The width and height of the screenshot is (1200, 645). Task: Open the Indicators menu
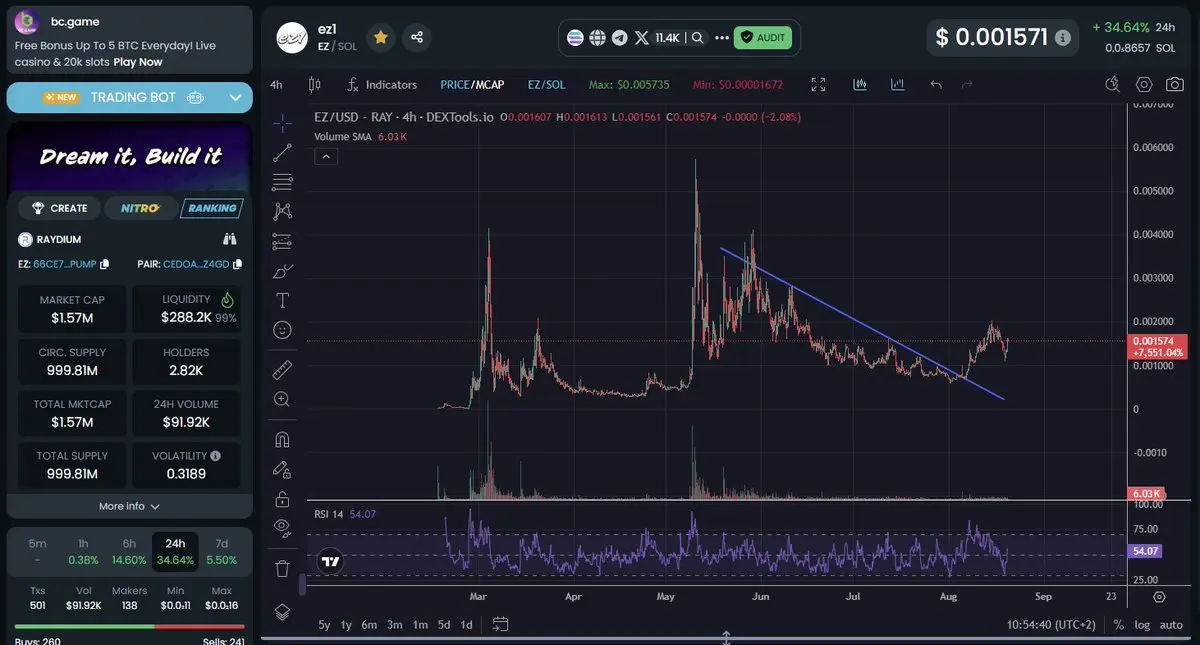coord(382,85)
